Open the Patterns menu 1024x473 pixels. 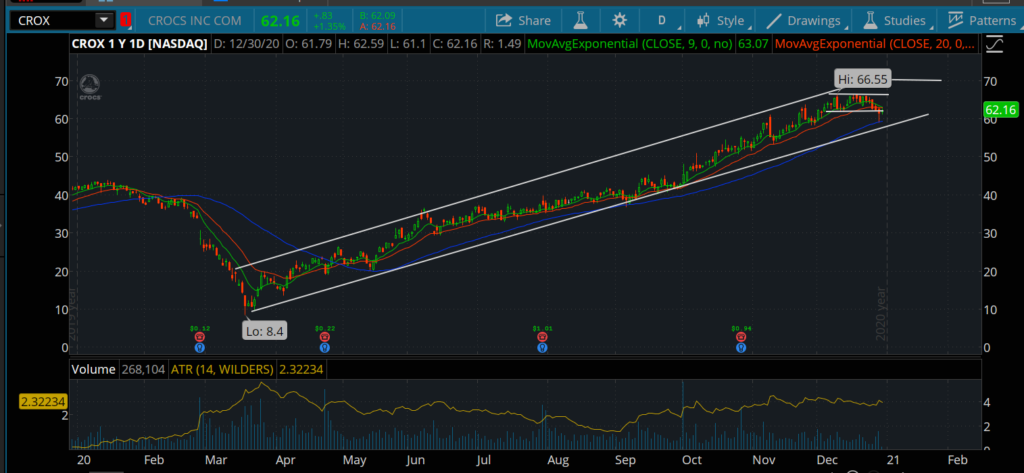(x=982, y=21)
